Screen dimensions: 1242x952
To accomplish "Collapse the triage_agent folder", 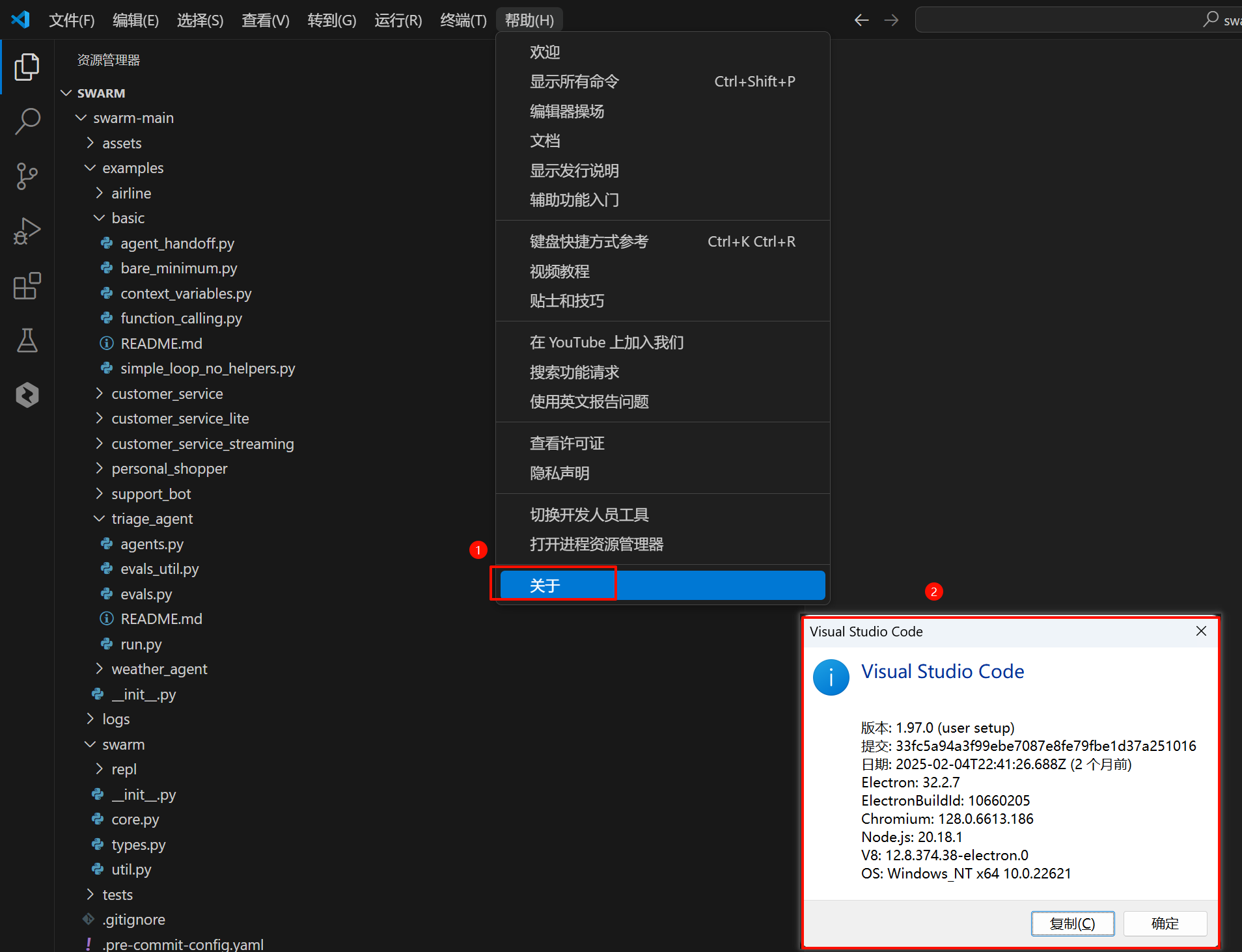I will 152,519.
